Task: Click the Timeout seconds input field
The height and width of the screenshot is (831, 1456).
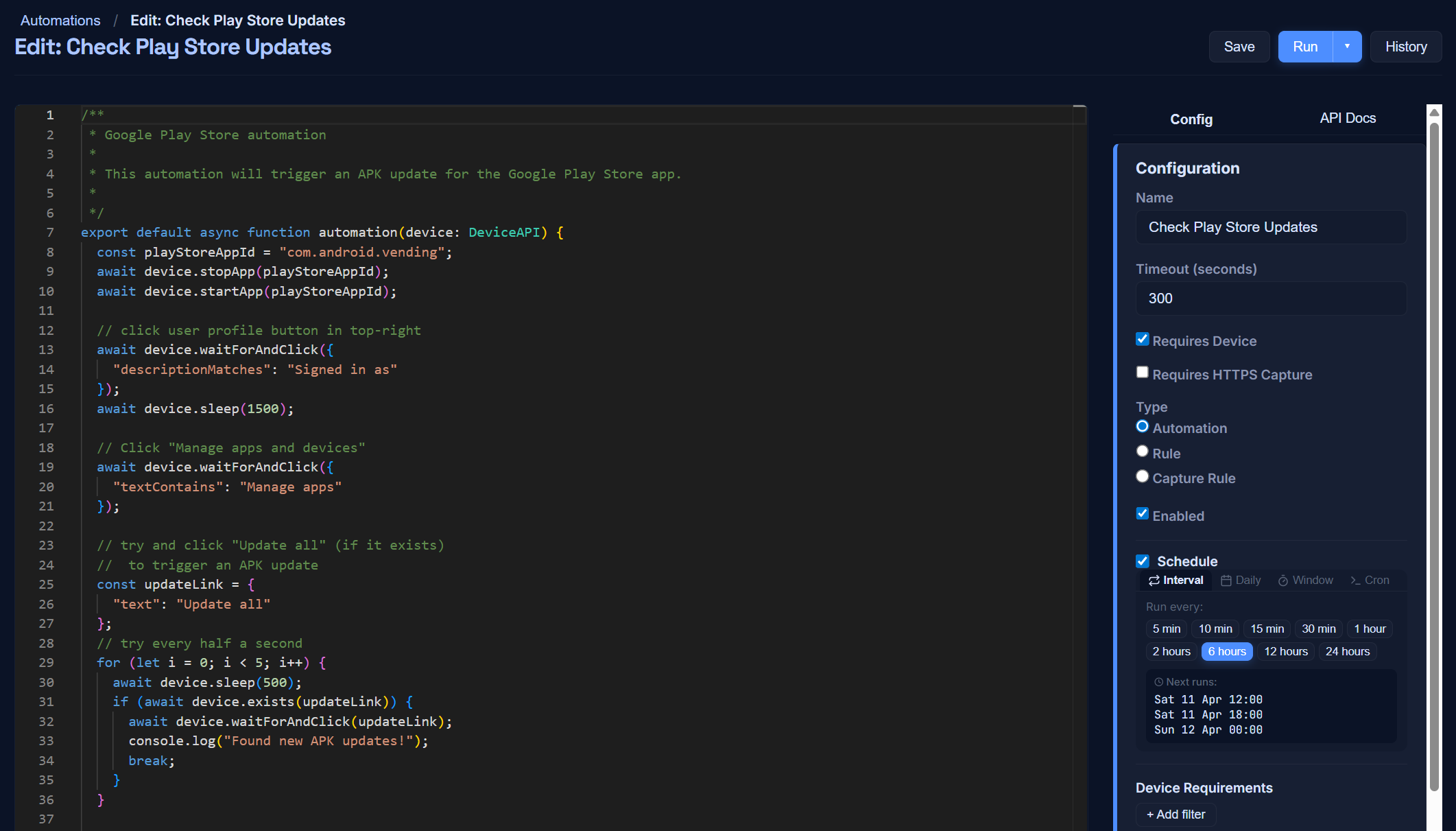Action: coord(1271,299)
